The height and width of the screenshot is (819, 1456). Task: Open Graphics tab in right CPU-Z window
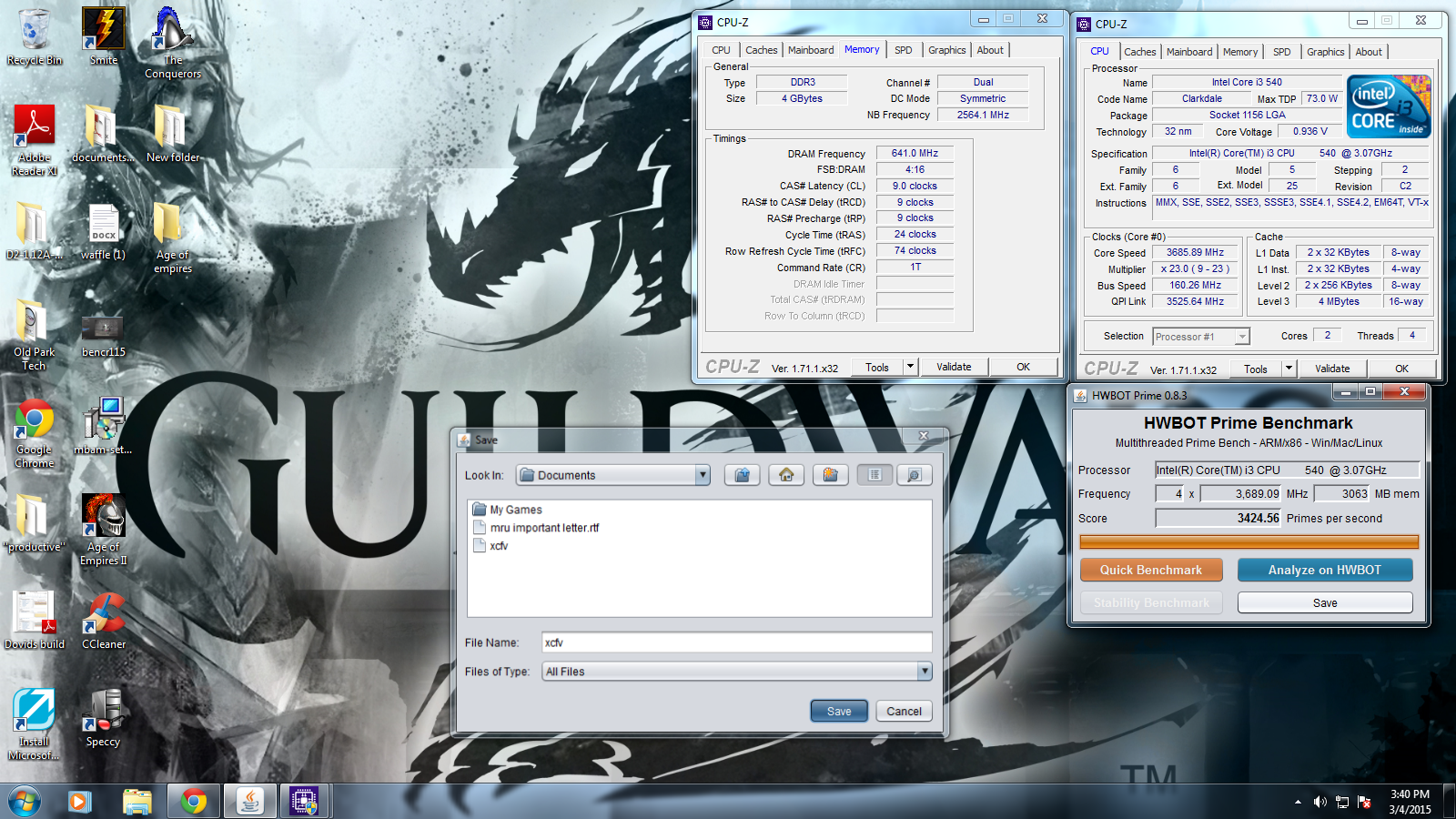[1325, 52]
